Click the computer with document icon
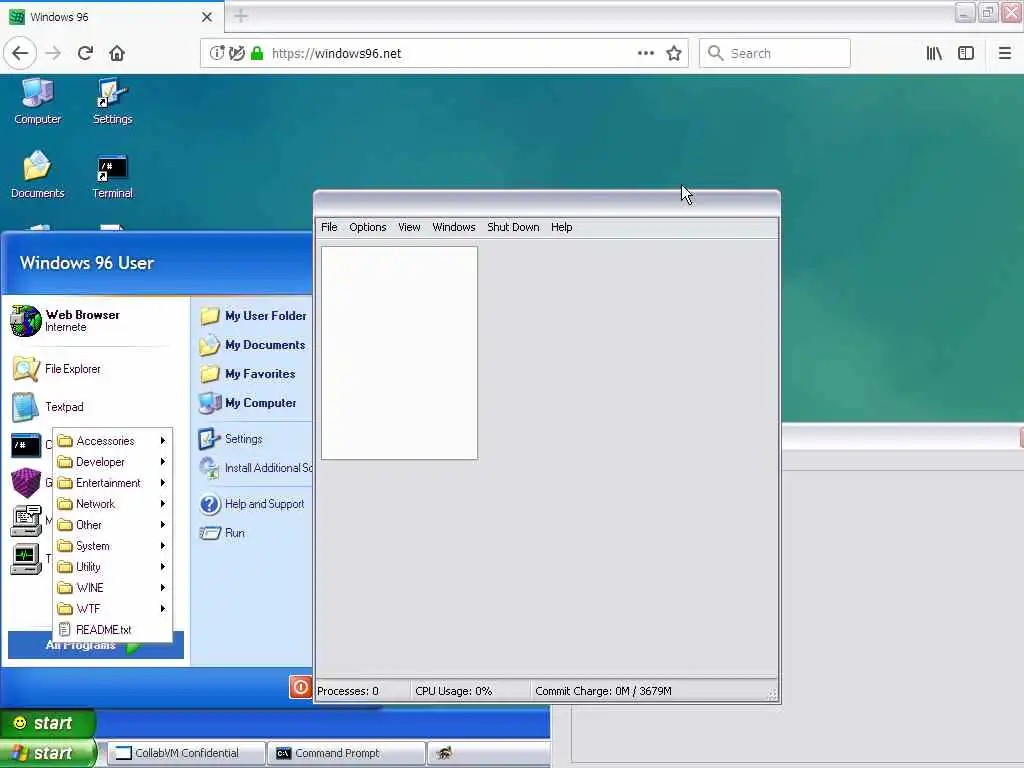This screenshot has width=1024, height=768. 26,520
